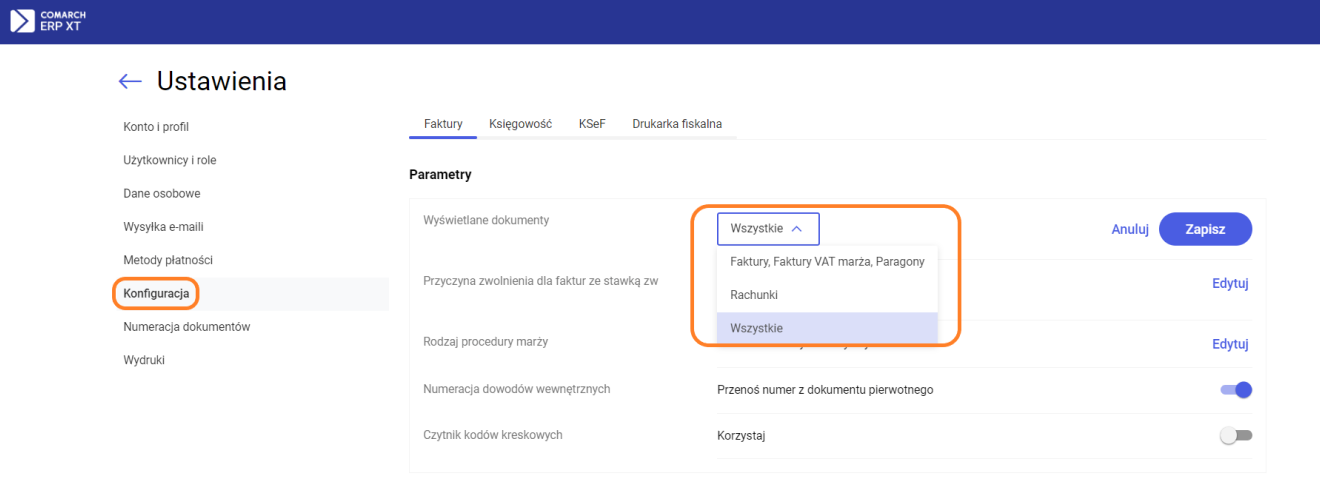The height and width of the screenshot is (481, 1320).
Task: Enable the Czytnik kodów kreskowych toggle
Action: click(x=1236, y=436)
